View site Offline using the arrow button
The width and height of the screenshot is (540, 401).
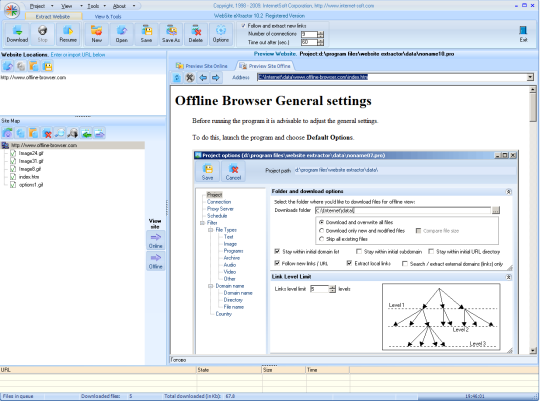click(x=156, y=261)
